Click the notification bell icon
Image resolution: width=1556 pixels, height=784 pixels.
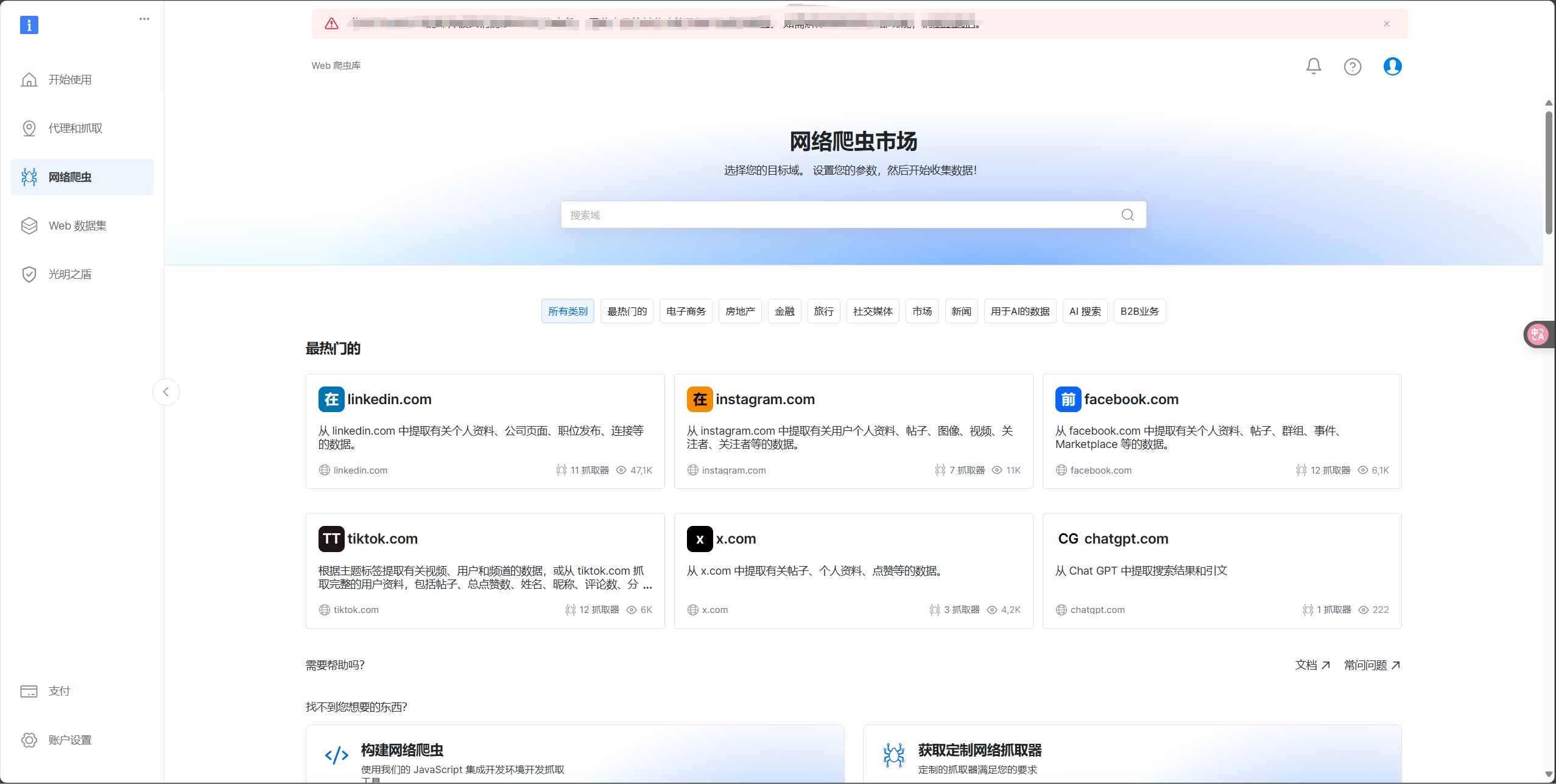(1314, 66)
